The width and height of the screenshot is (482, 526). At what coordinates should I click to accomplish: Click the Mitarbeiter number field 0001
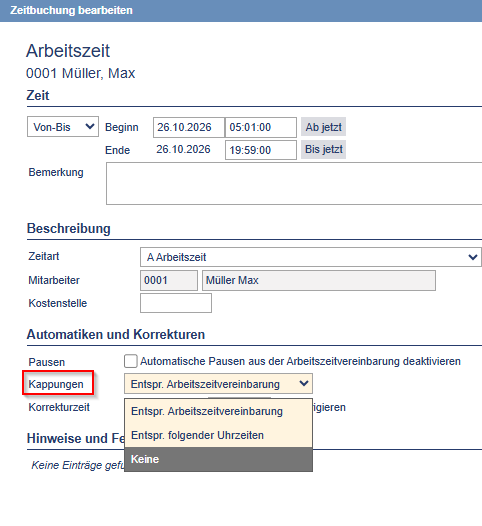169,280
